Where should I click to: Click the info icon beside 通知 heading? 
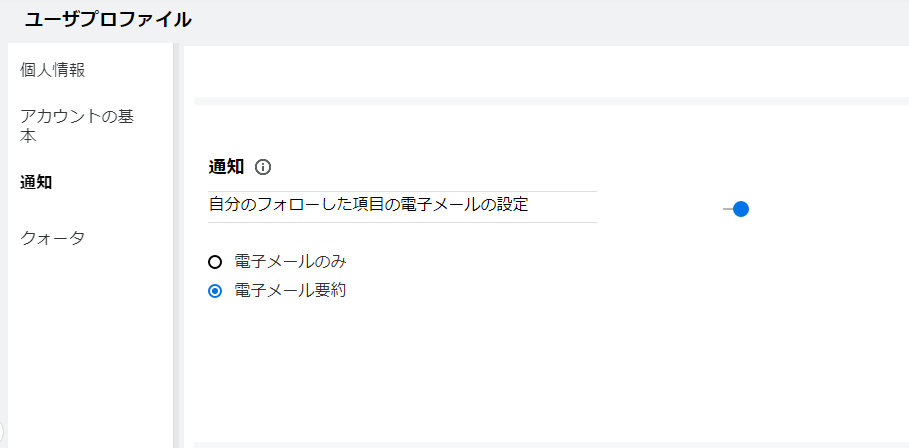coord(263,167)
